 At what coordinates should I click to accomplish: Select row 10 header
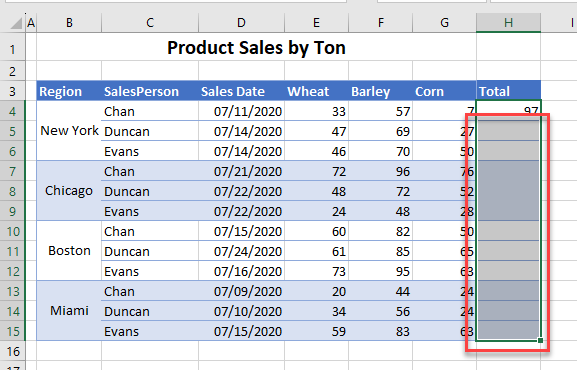pos(13,231)
